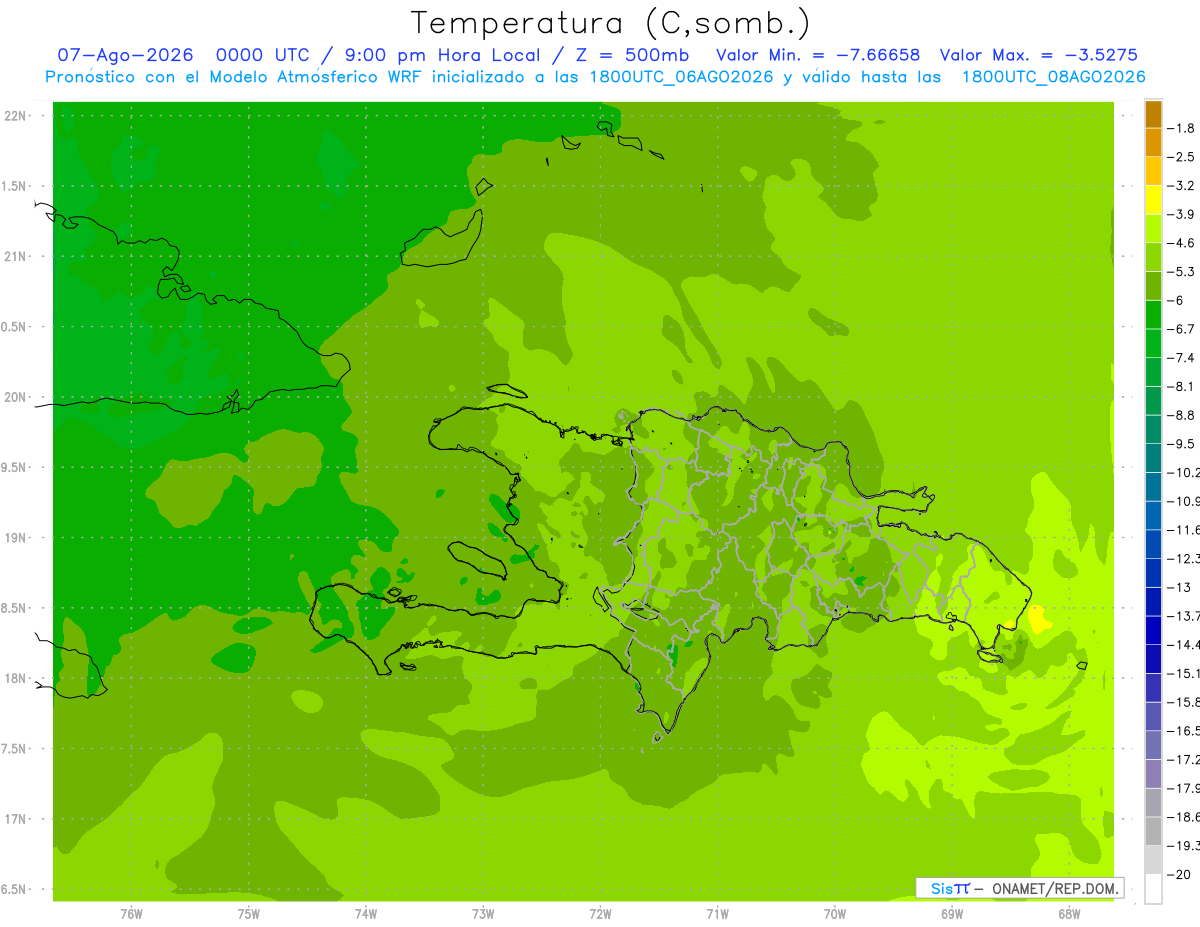Pick the blue swatch between -13 and -13.7
Screen dimensions: 1200x927
click(1153, 601)
